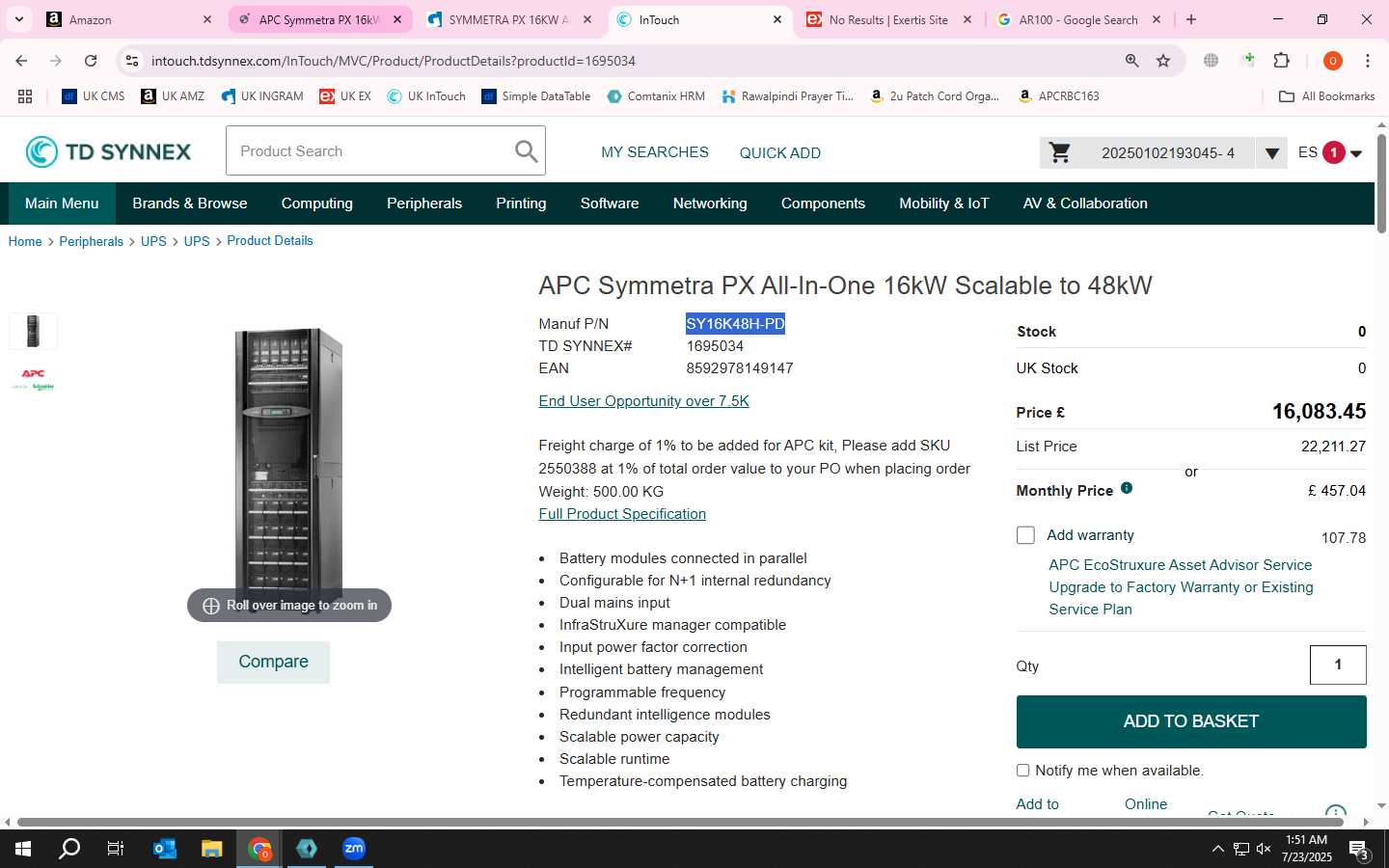Open End User Opportunity over 7.5K link
Viewport: 1389px width, 868px height.
point(643,401)
